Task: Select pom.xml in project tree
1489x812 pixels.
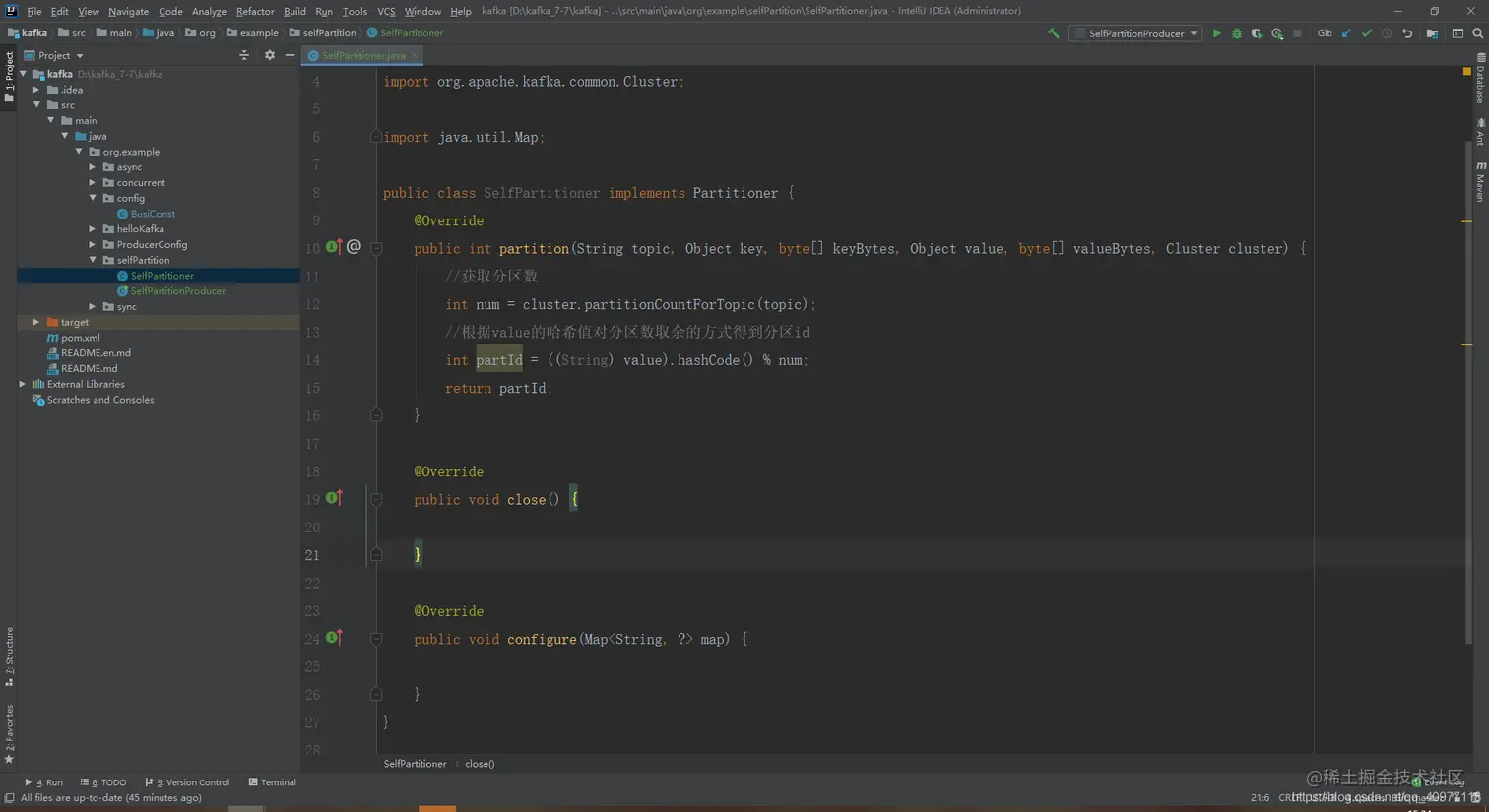Action: click(74, 338)
